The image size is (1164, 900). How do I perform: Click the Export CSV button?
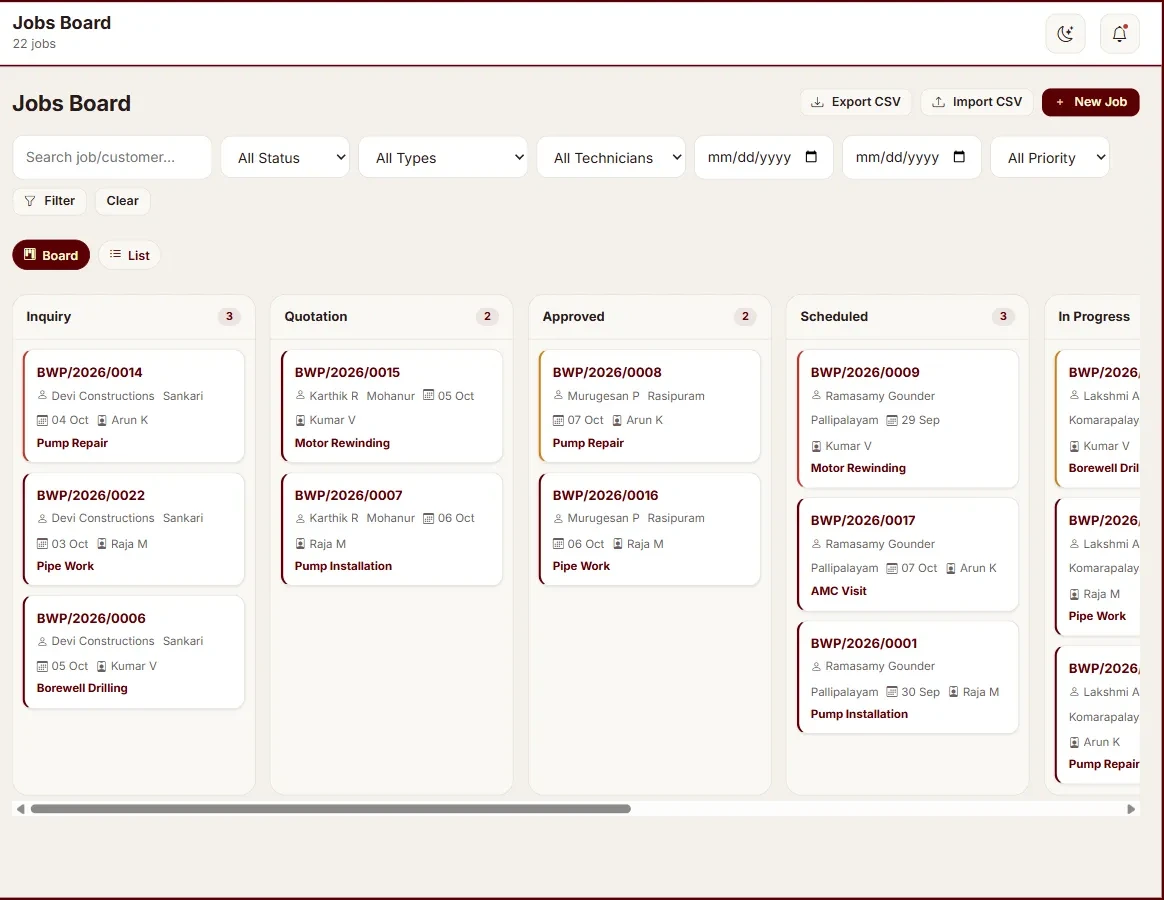(x=855, y=102)
